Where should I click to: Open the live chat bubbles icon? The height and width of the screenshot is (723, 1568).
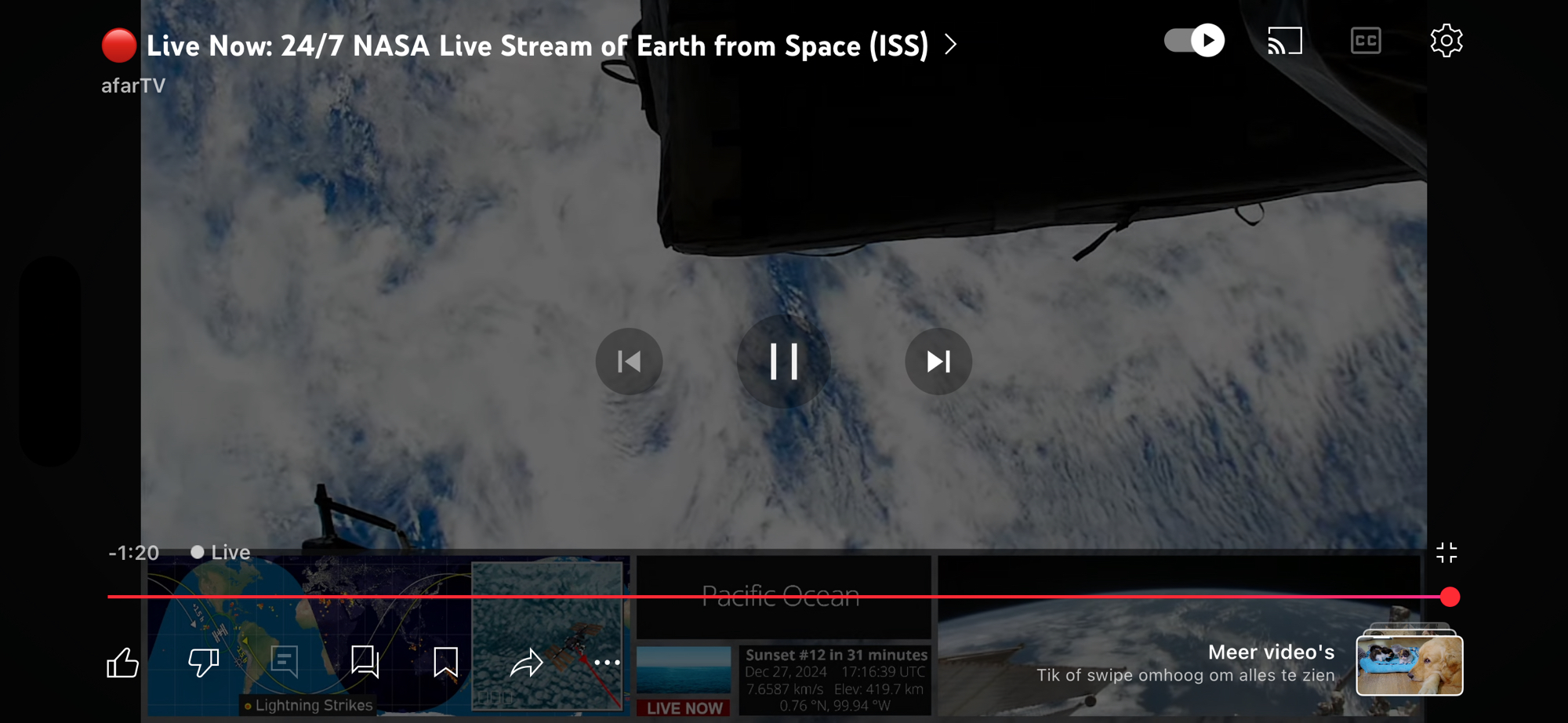(365, 663)
